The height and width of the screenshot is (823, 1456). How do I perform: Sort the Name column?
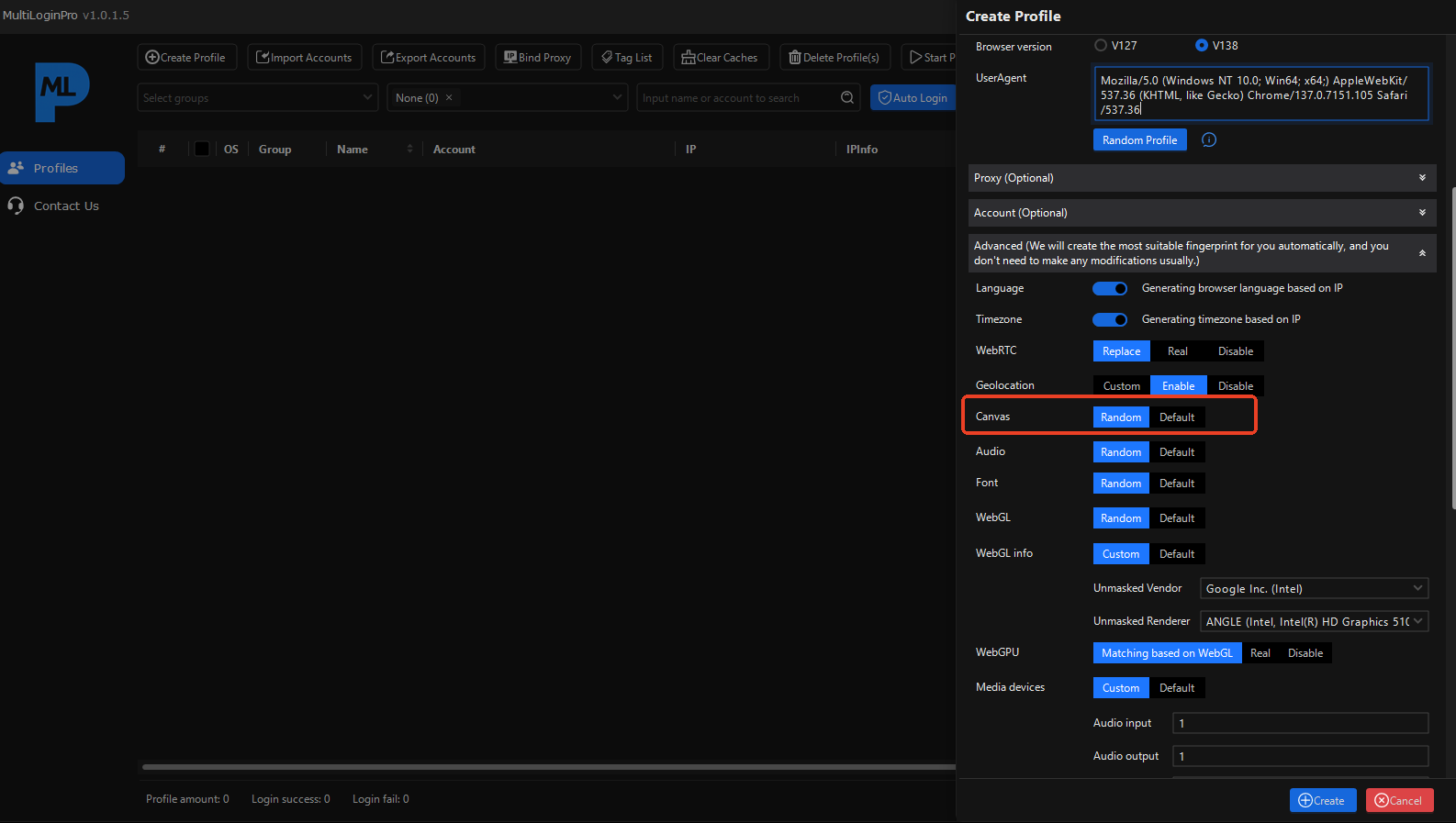point(409,149)
